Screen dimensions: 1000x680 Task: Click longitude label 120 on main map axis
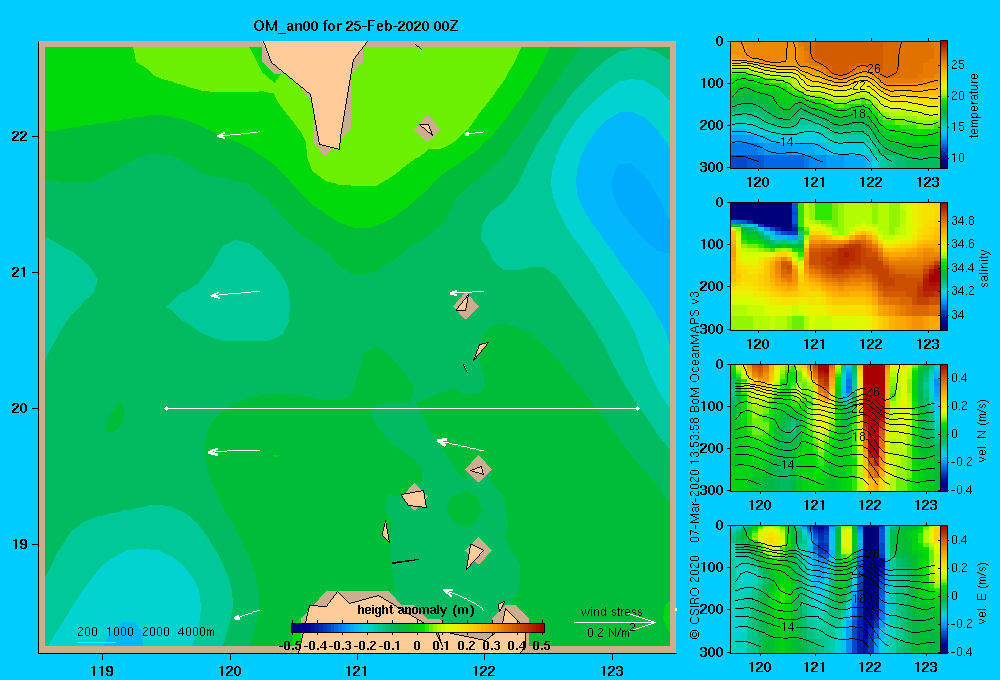tap(230, 670)
